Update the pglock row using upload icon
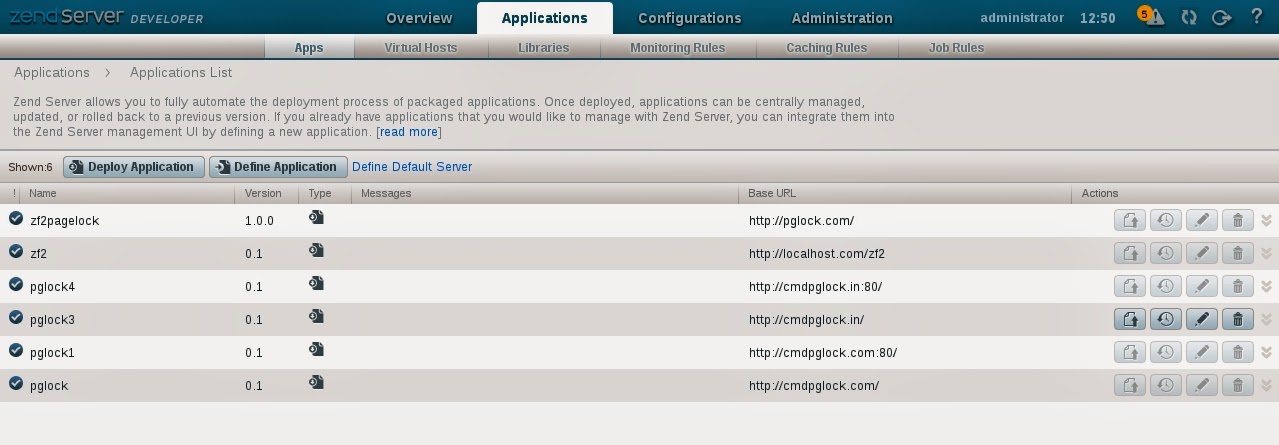This screenshot has width=1279, height=445. tap(1130, 386)
